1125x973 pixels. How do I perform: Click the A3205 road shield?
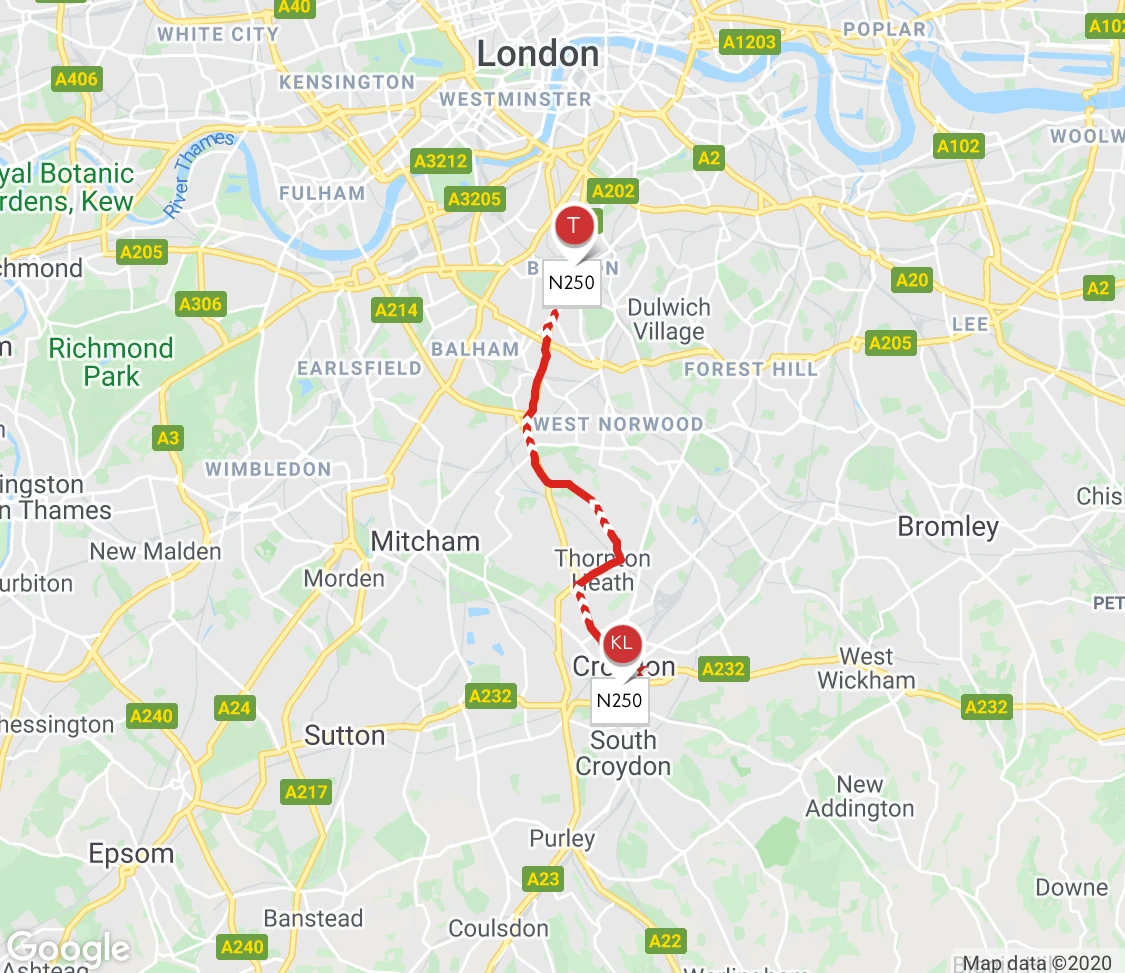[474, 199]
